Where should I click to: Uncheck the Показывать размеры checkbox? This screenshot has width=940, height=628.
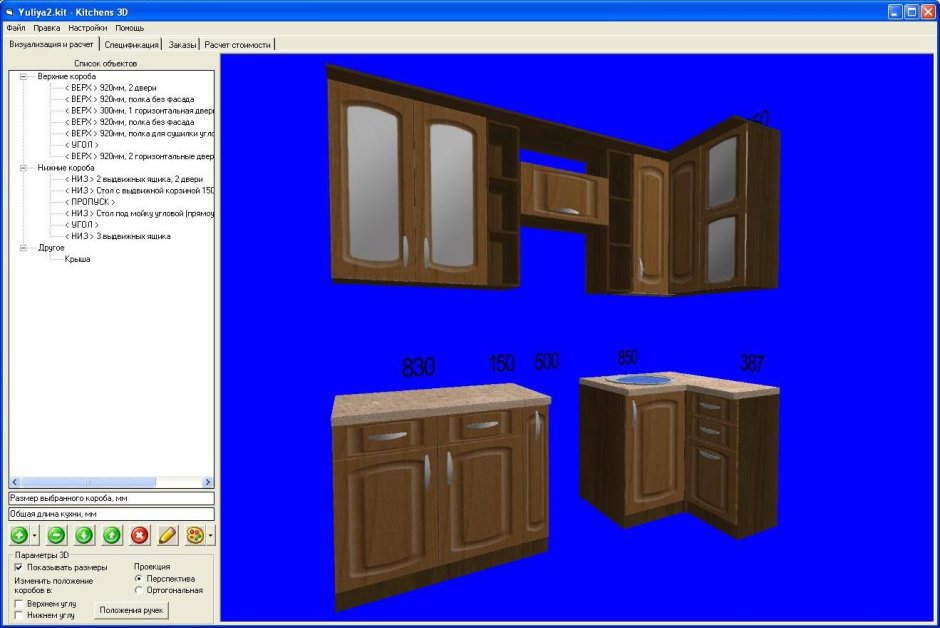click(x=19, y=567)
